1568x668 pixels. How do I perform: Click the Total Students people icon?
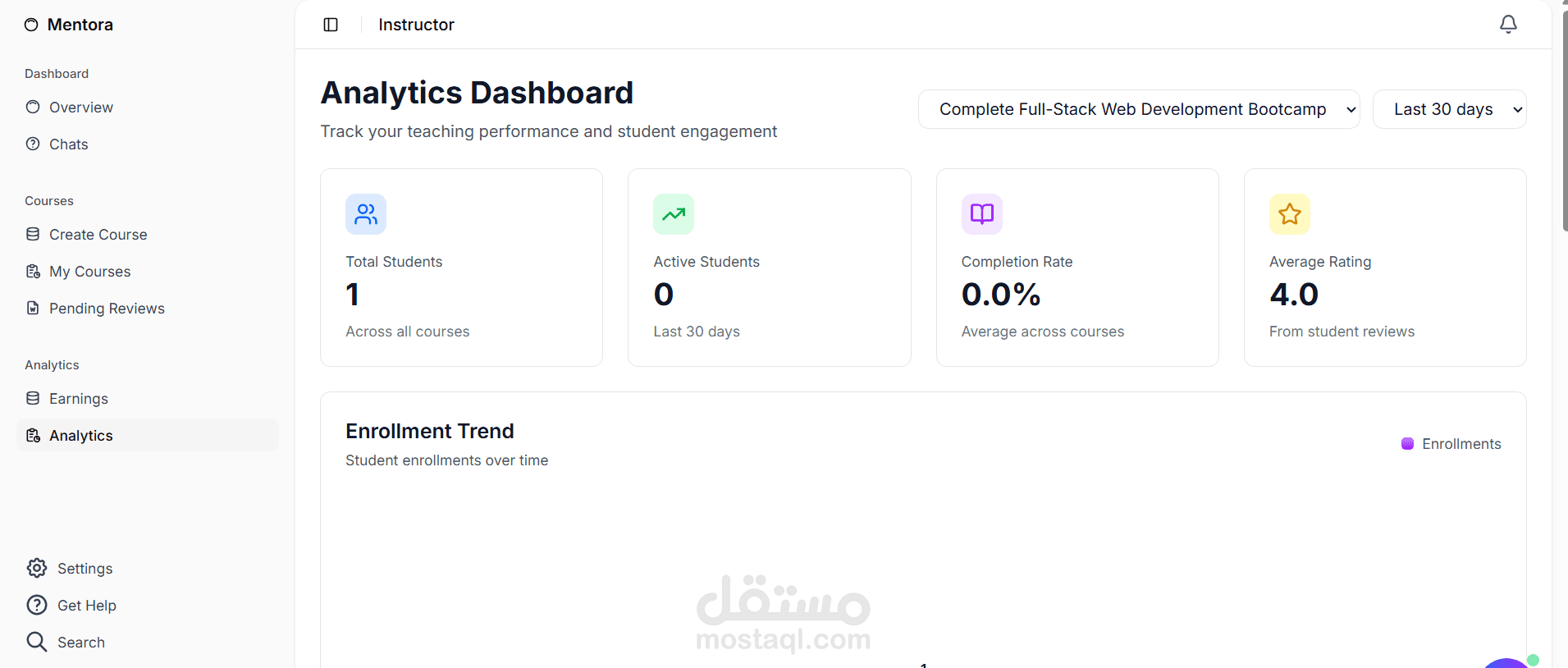coord(366,214)
